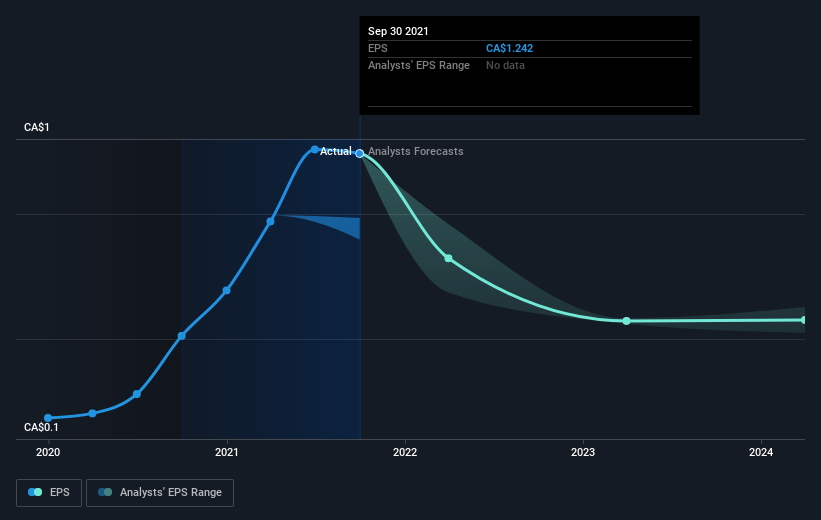
Task: Toggle the Analysts' EPS Range legend
Action: [x=161, y=493]
